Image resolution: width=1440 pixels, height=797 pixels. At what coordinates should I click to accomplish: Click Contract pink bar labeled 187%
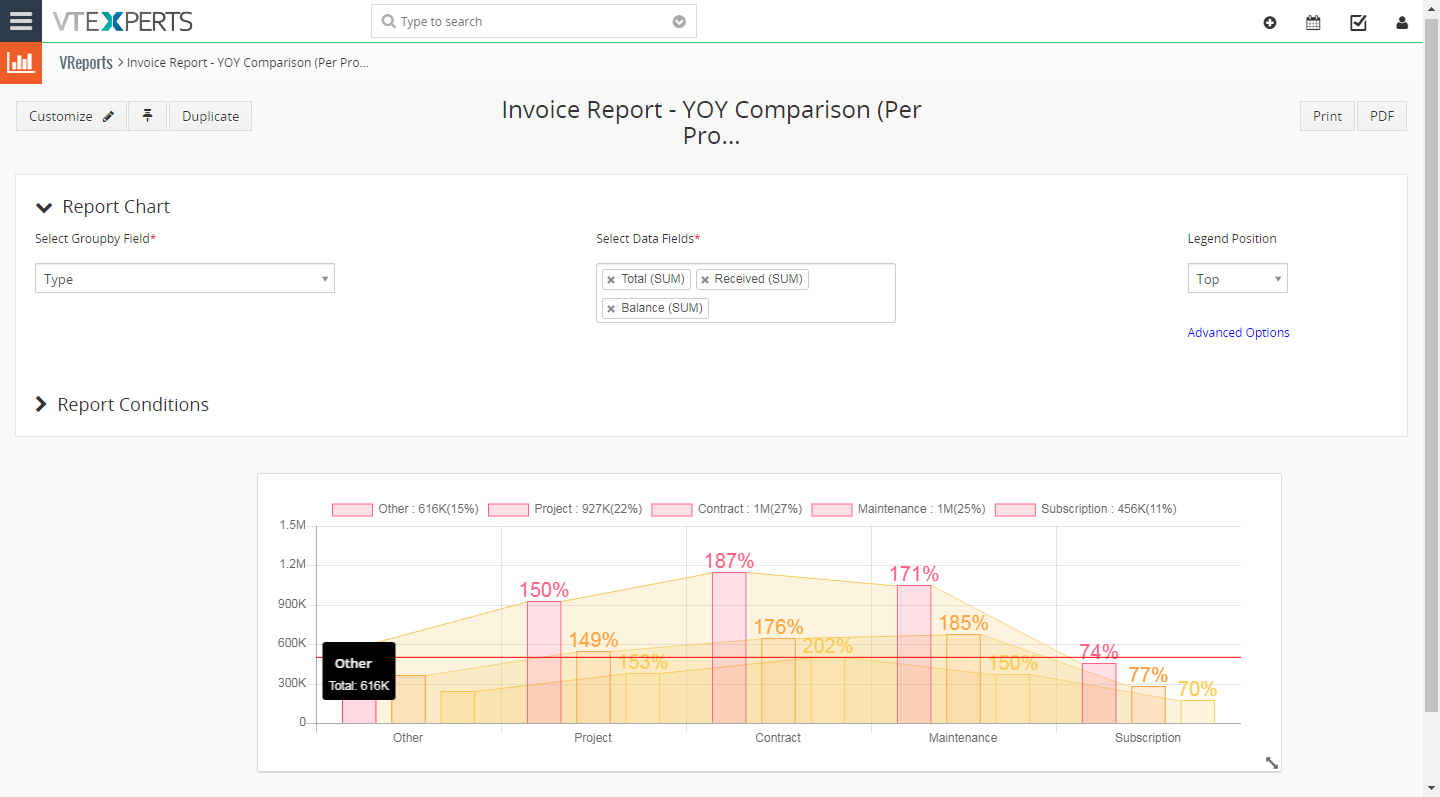(729, 647)
